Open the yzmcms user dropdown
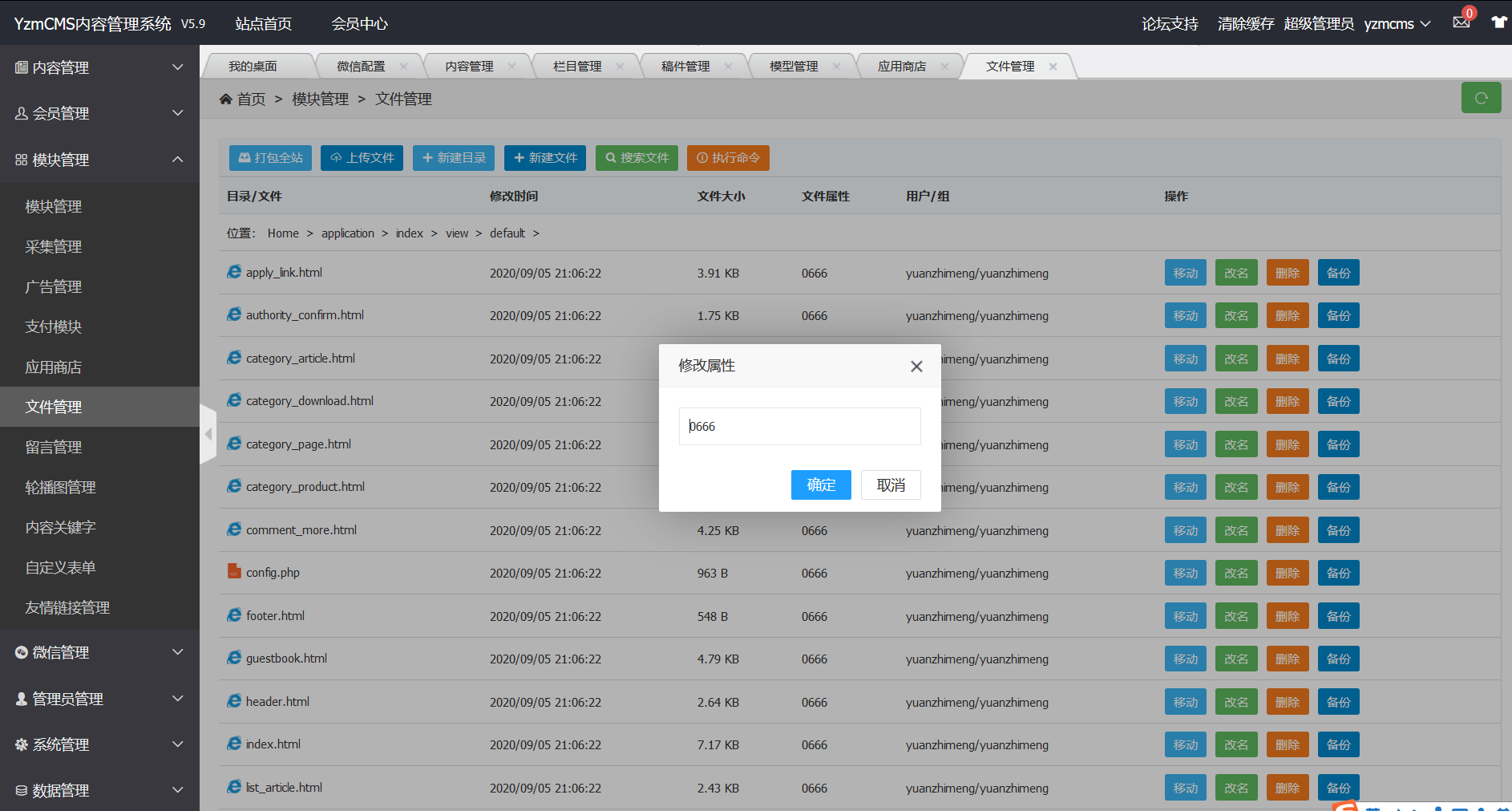This screenshot has height=811, width=1512. [1397, 24]
